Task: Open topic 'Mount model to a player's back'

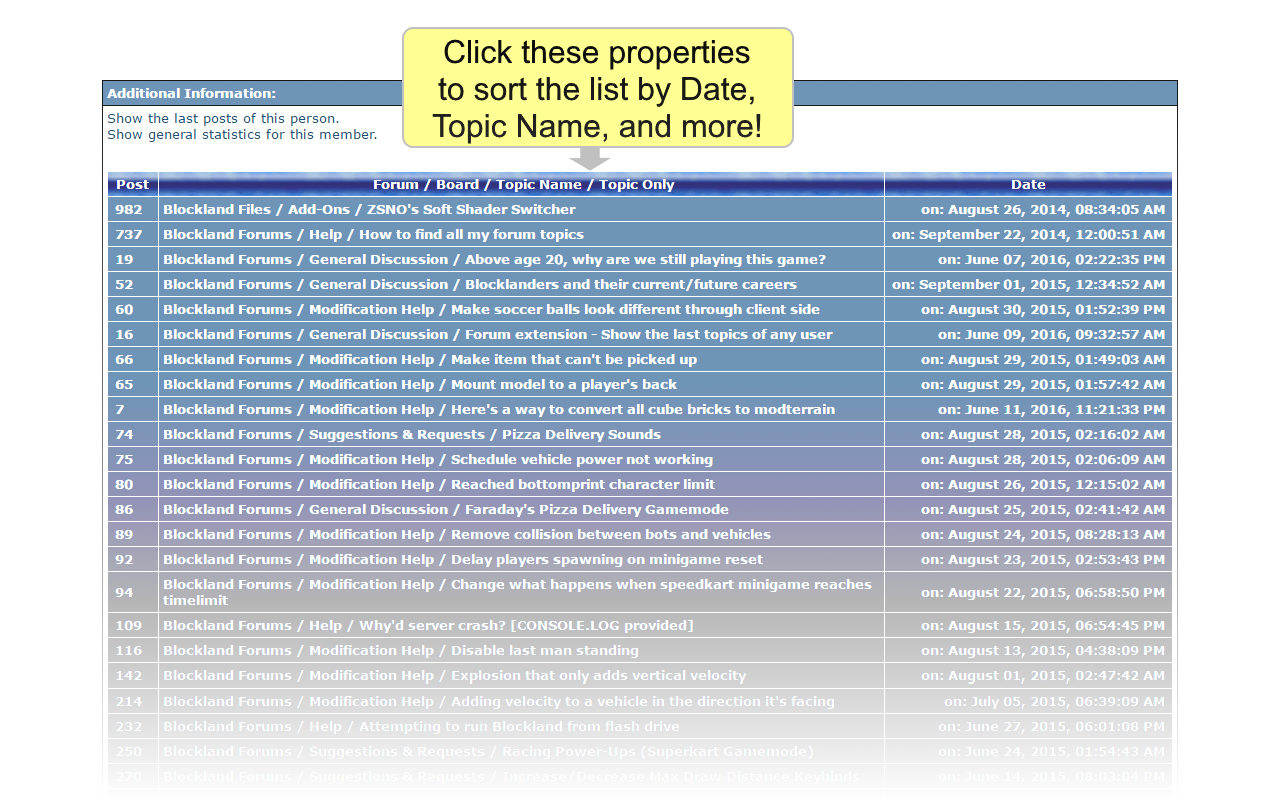Action: pyautogui.click(x=564, y=384)
